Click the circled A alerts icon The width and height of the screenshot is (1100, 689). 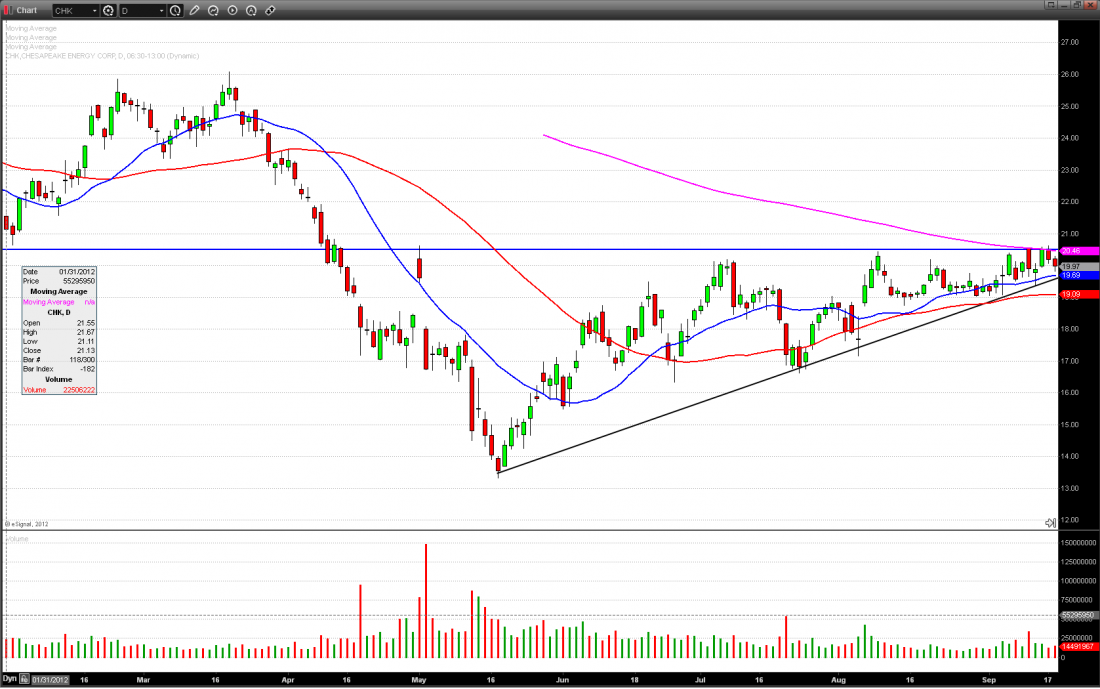coord(252,10)
